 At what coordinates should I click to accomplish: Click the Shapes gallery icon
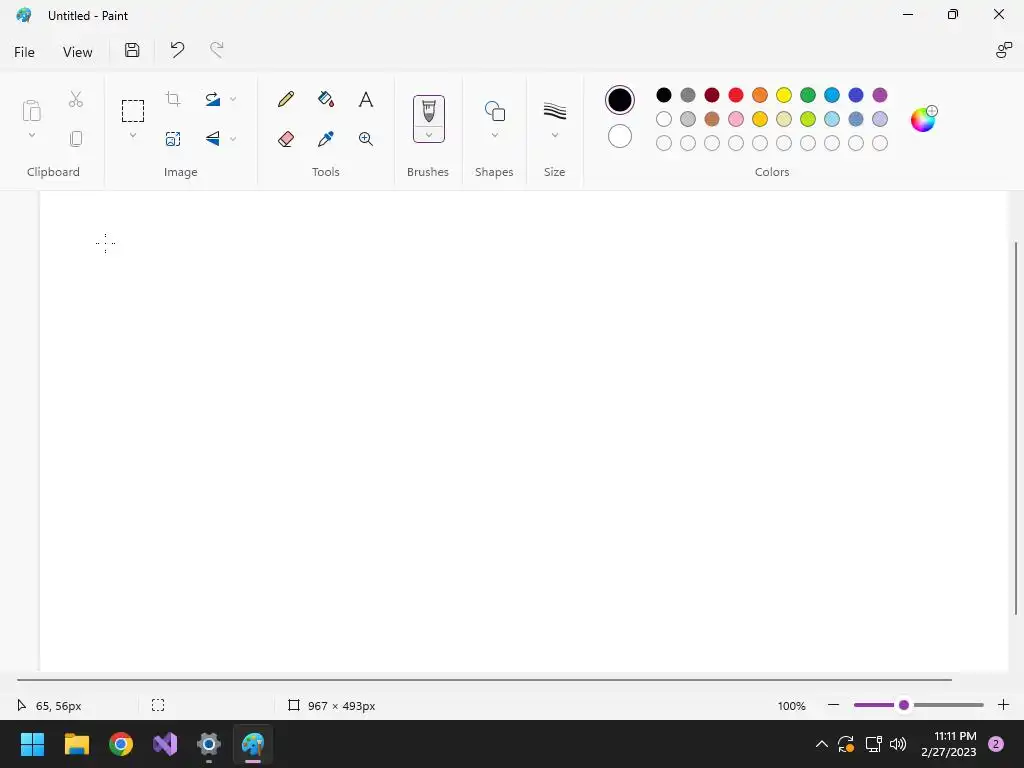[x=494, y=111]
